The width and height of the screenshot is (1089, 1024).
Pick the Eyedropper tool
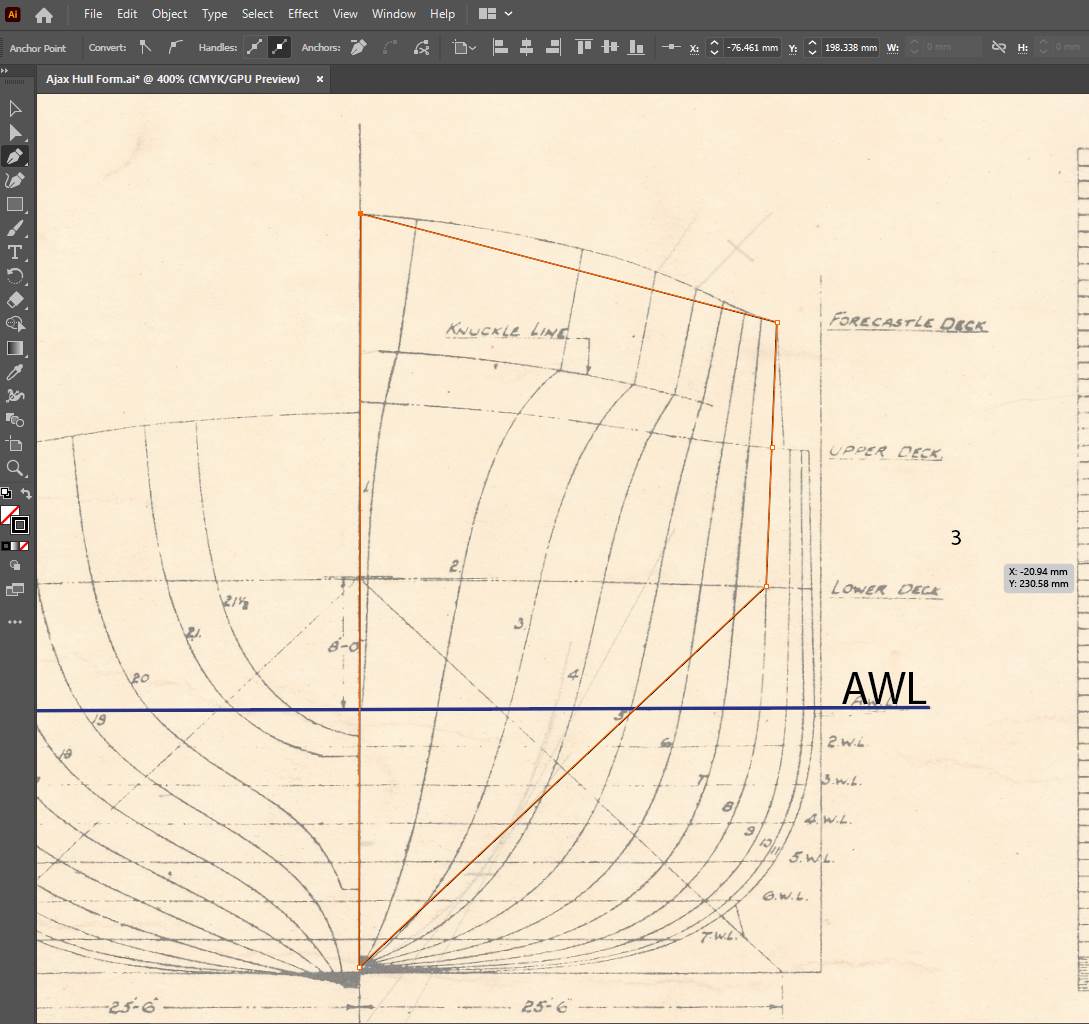click(15, 372)
